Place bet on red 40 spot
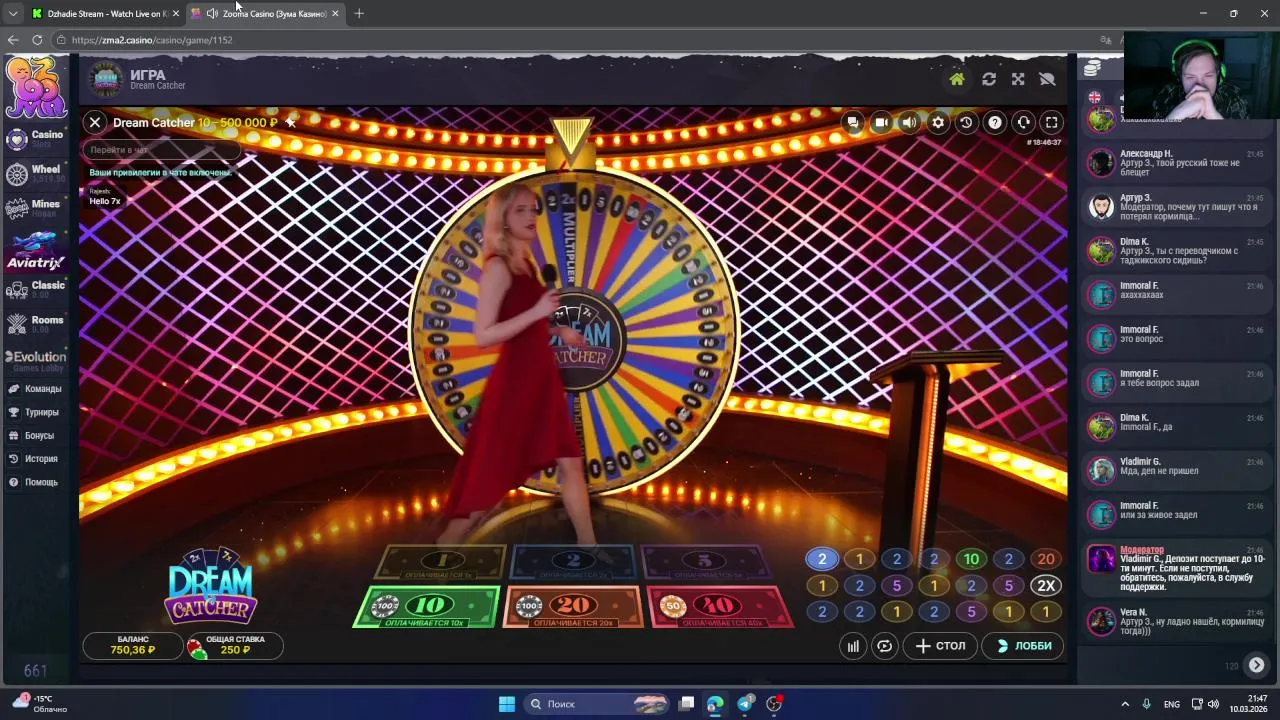The image size is (1280, 720). click(x=720, y=607)
